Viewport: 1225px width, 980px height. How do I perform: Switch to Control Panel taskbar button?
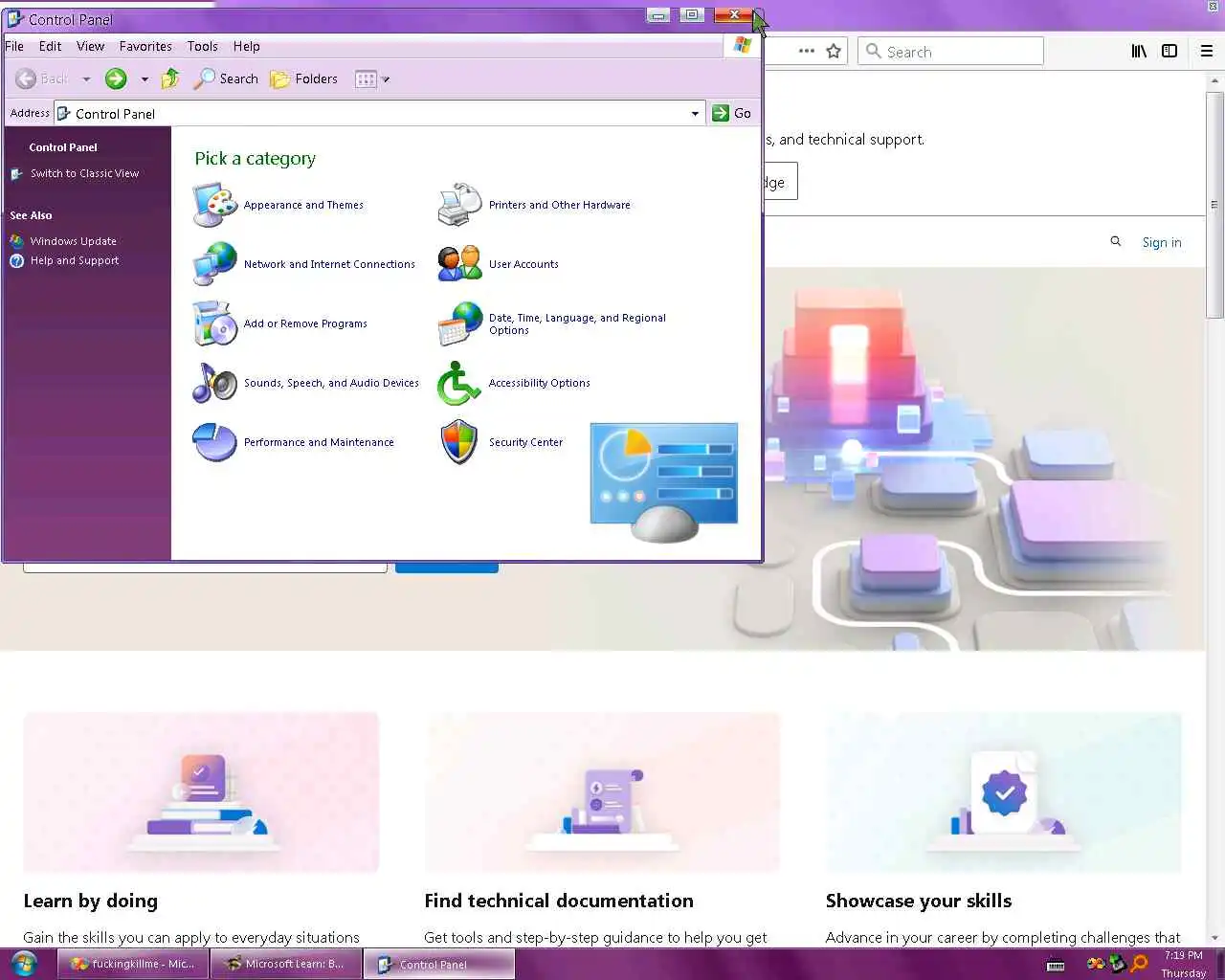pyautogui.click(x=439, y=964)
